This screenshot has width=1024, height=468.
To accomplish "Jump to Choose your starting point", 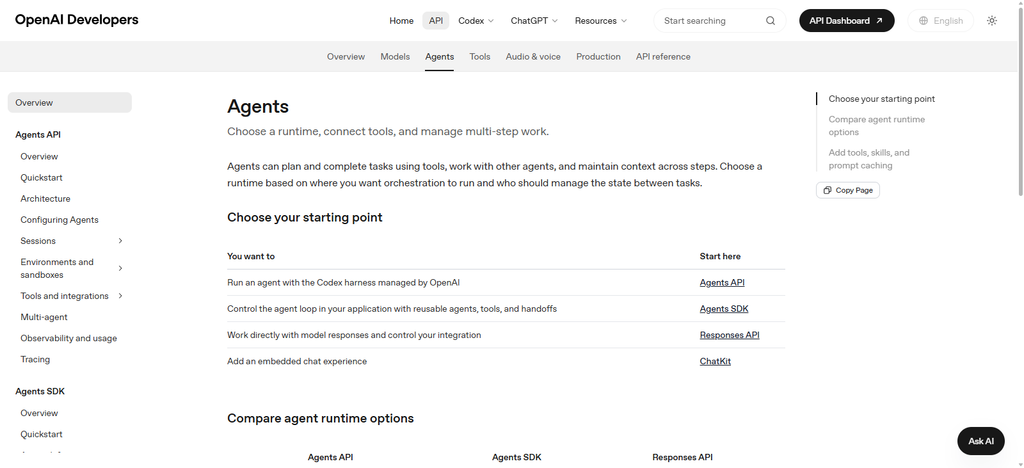I will tap(882, 99).
